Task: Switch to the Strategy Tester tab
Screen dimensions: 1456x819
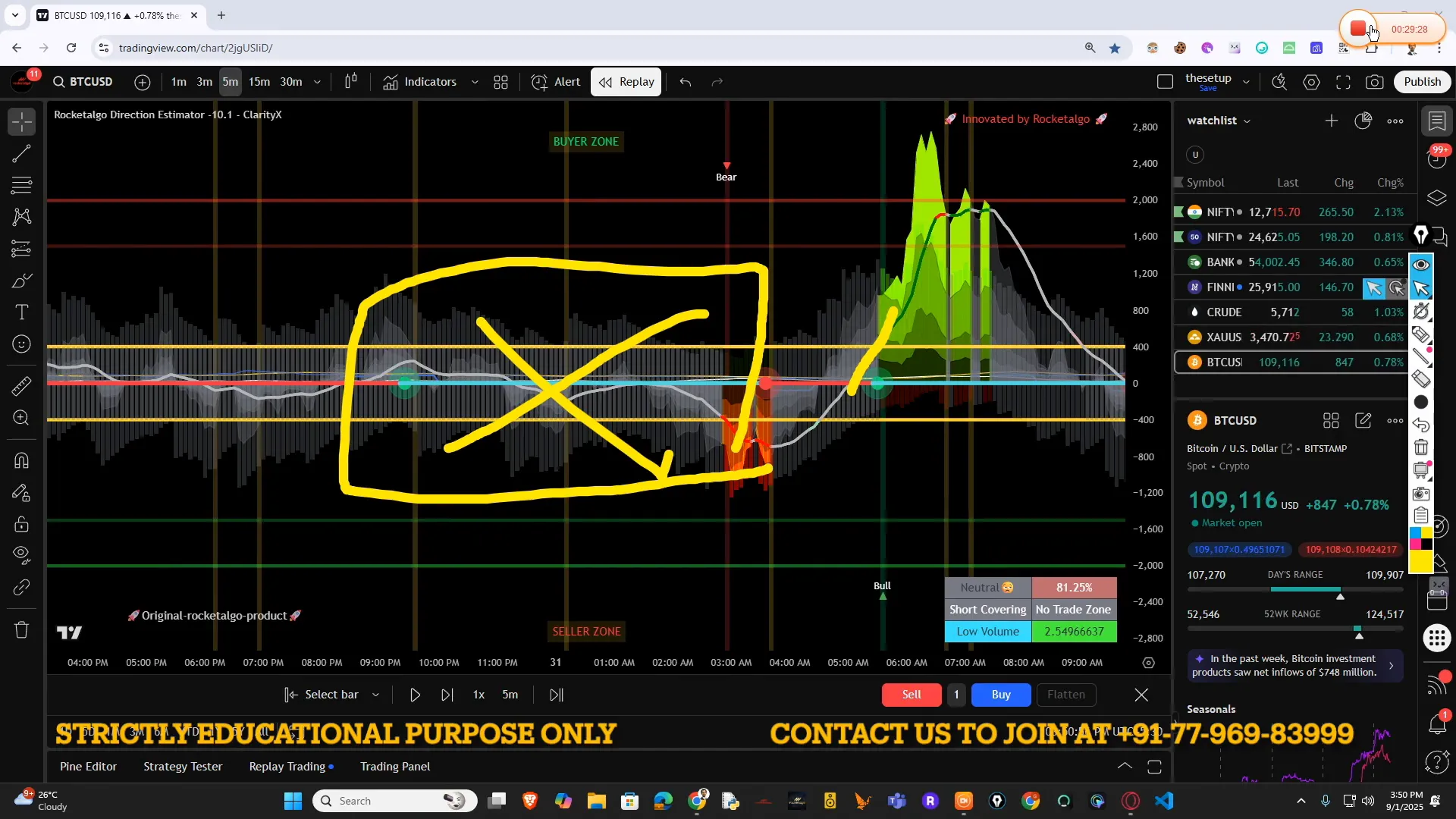Action: pos(182,767)
